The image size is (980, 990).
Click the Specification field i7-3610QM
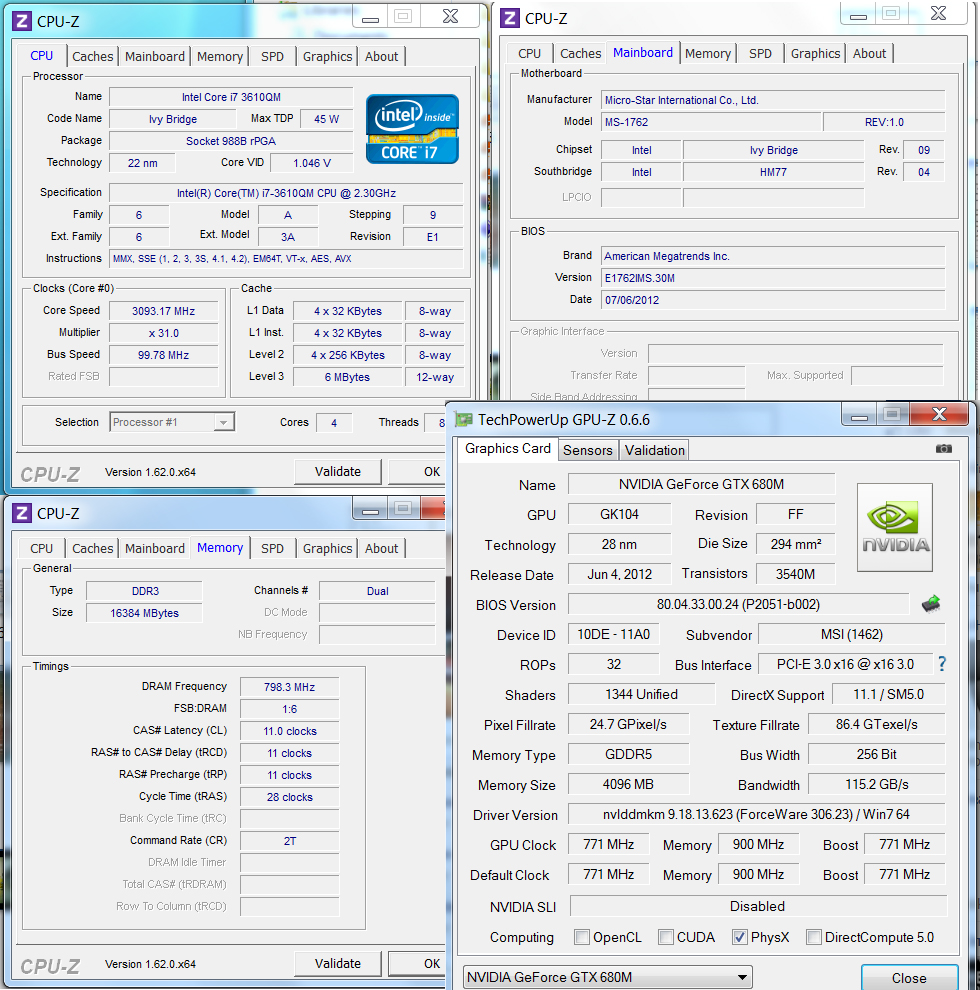[286, 193]
